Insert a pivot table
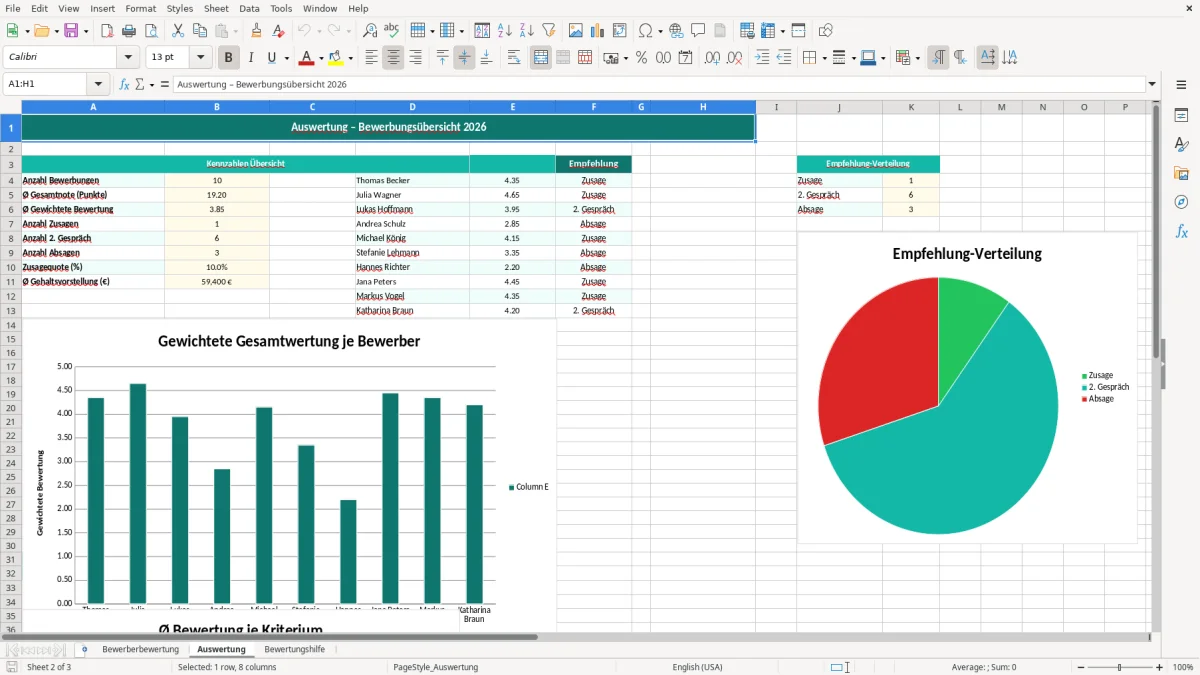This screenshot has height=675, width=1200. coord(620,31)
